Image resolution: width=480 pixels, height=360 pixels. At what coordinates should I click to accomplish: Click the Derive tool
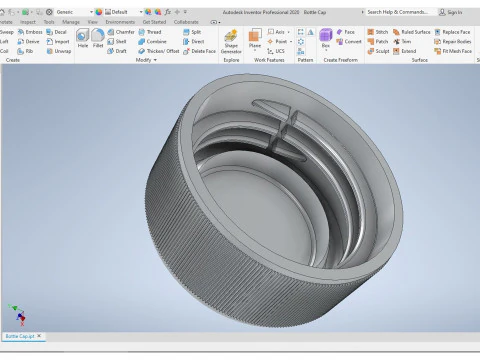[29, 42]
